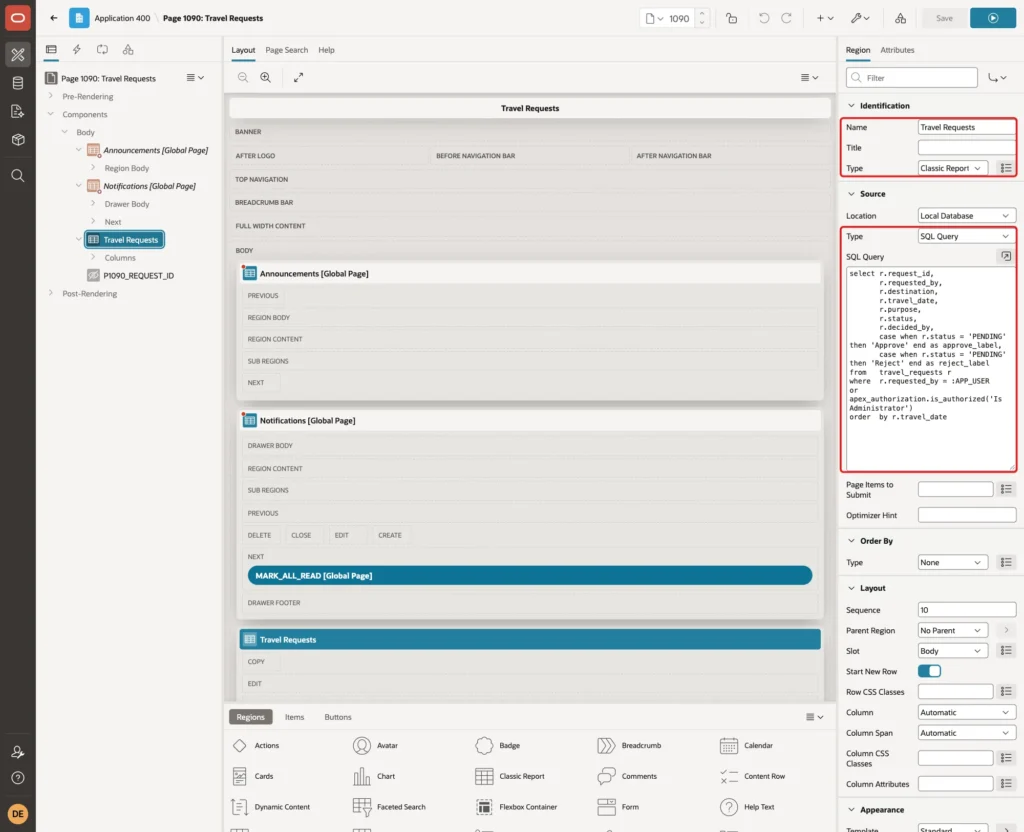Select MARK_ALL_READ button in layout
This screenshot has width=1024, height=832.
pyautogui.click(x=530, y=575)
